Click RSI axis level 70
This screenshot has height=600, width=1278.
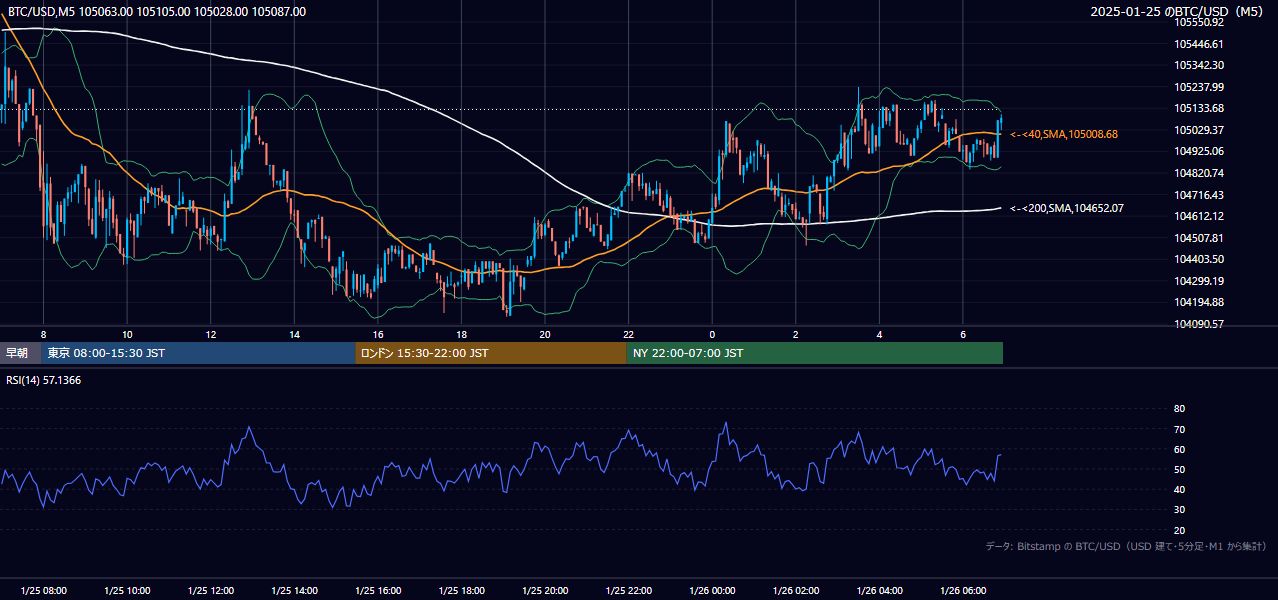[x=1179, y=429]
